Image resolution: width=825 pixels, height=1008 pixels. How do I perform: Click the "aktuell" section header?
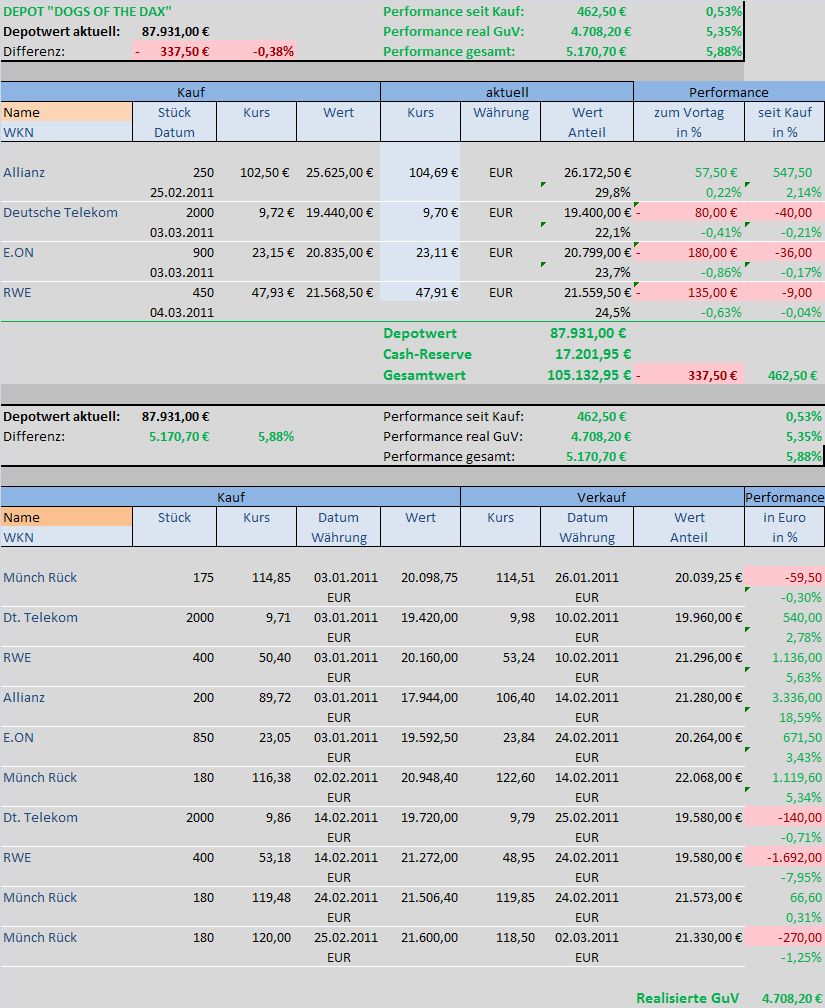506,92
